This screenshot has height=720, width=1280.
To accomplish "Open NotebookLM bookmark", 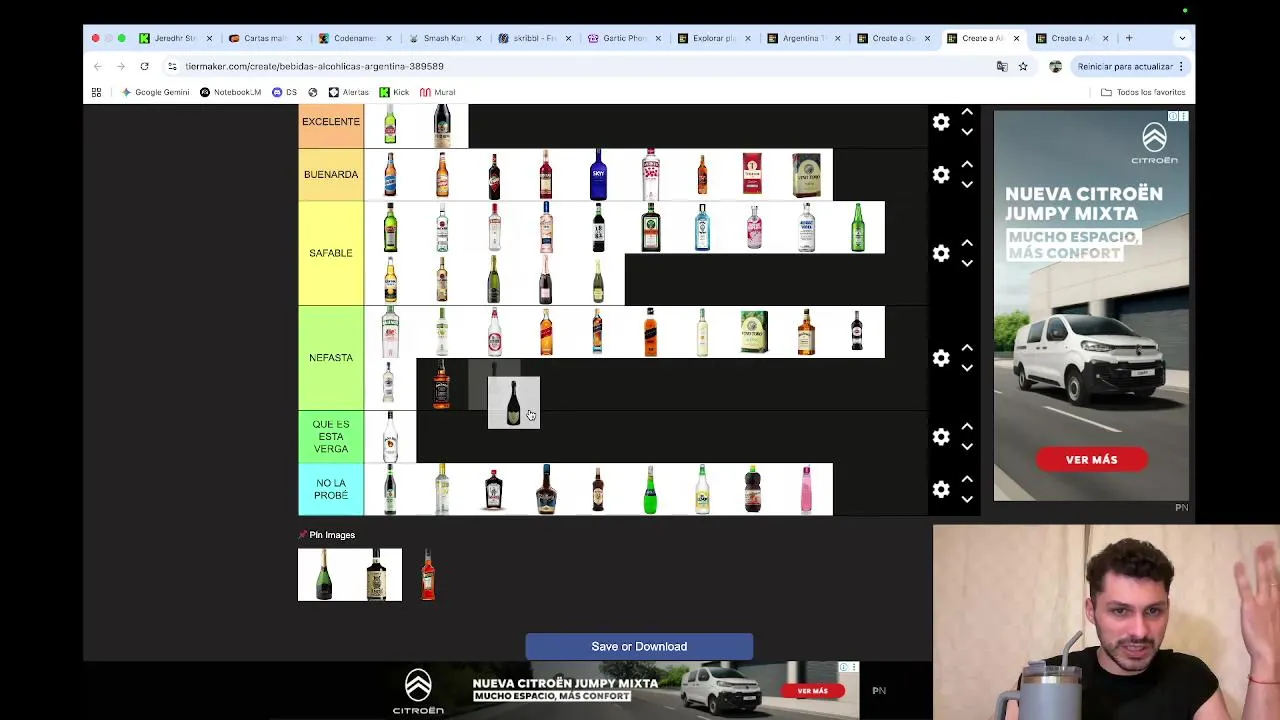I will pyautogui.click(x=230, y=92).
